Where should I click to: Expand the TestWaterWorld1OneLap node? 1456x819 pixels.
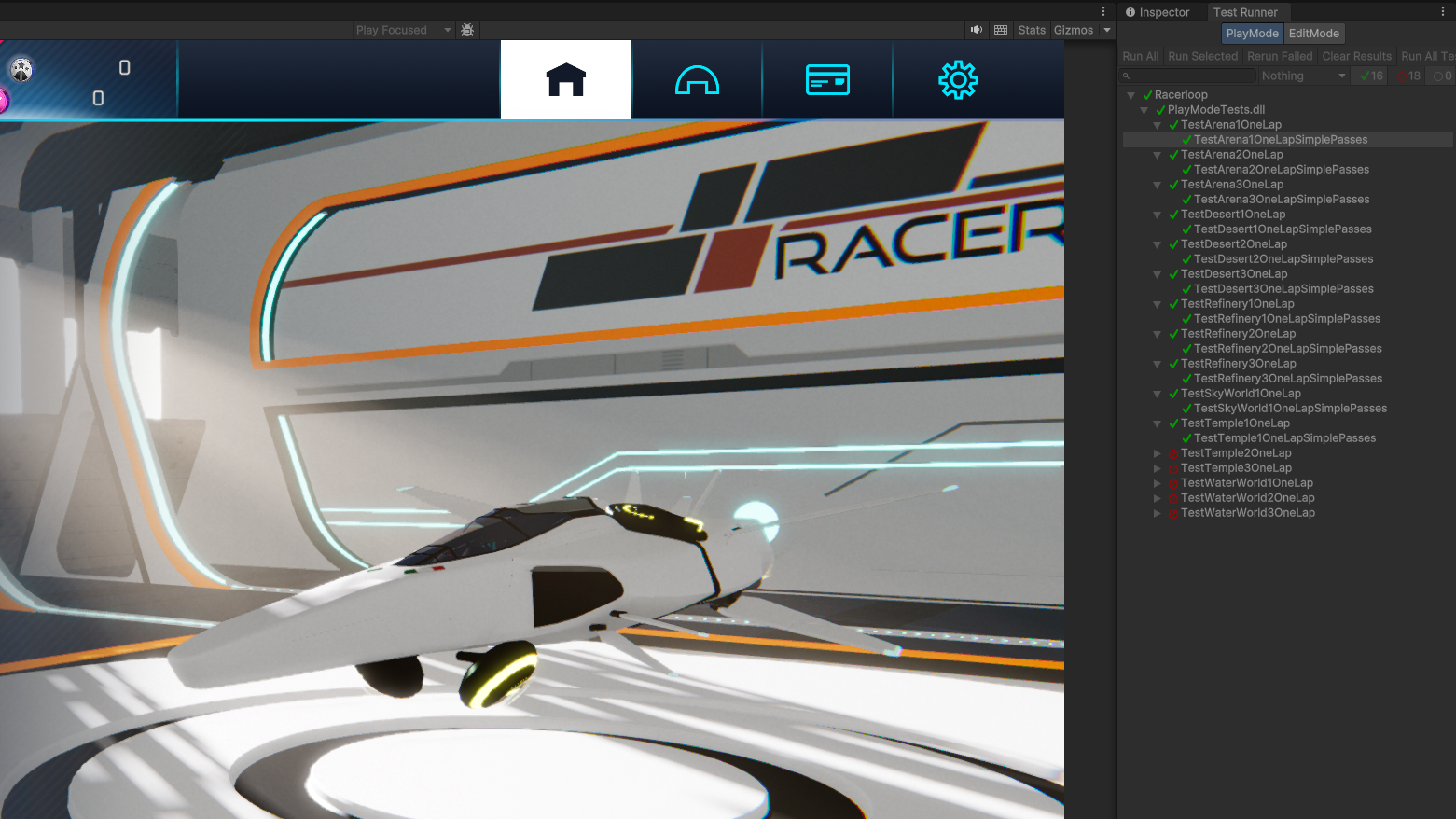(1157, 483)
